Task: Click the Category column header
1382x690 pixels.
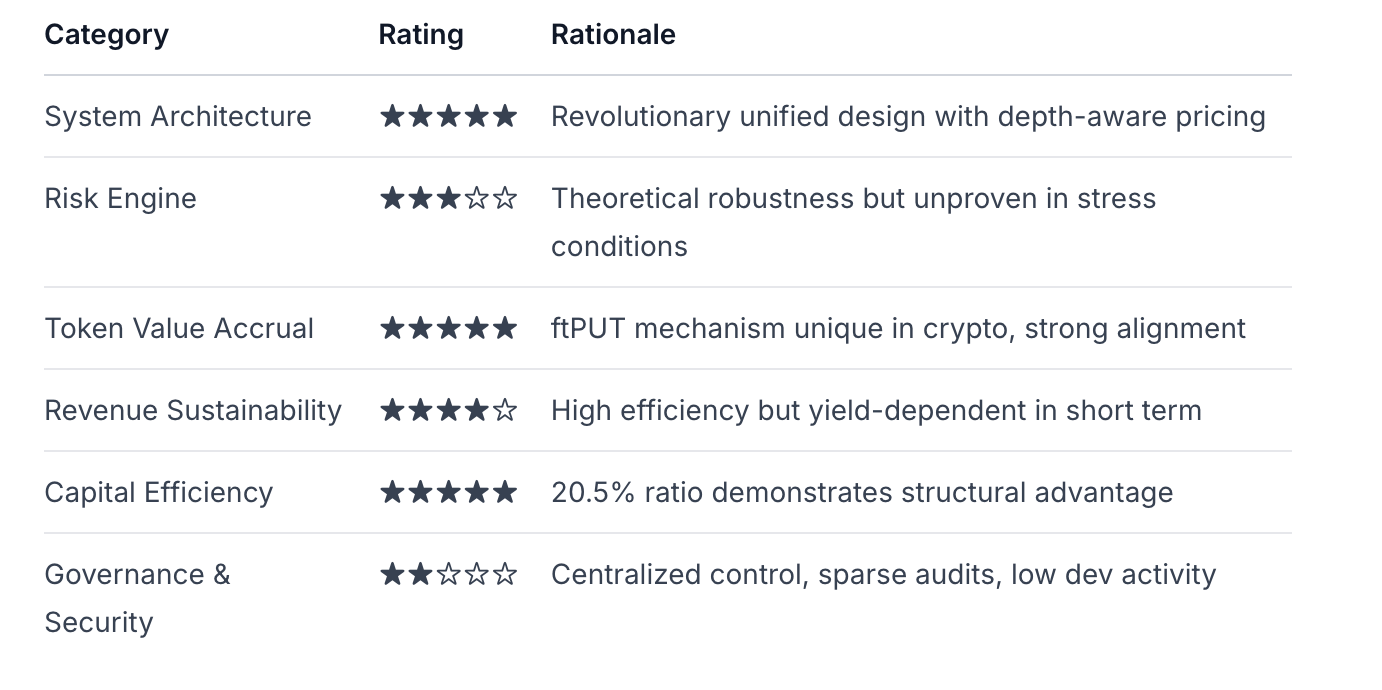Action: [x=107, y=35]
